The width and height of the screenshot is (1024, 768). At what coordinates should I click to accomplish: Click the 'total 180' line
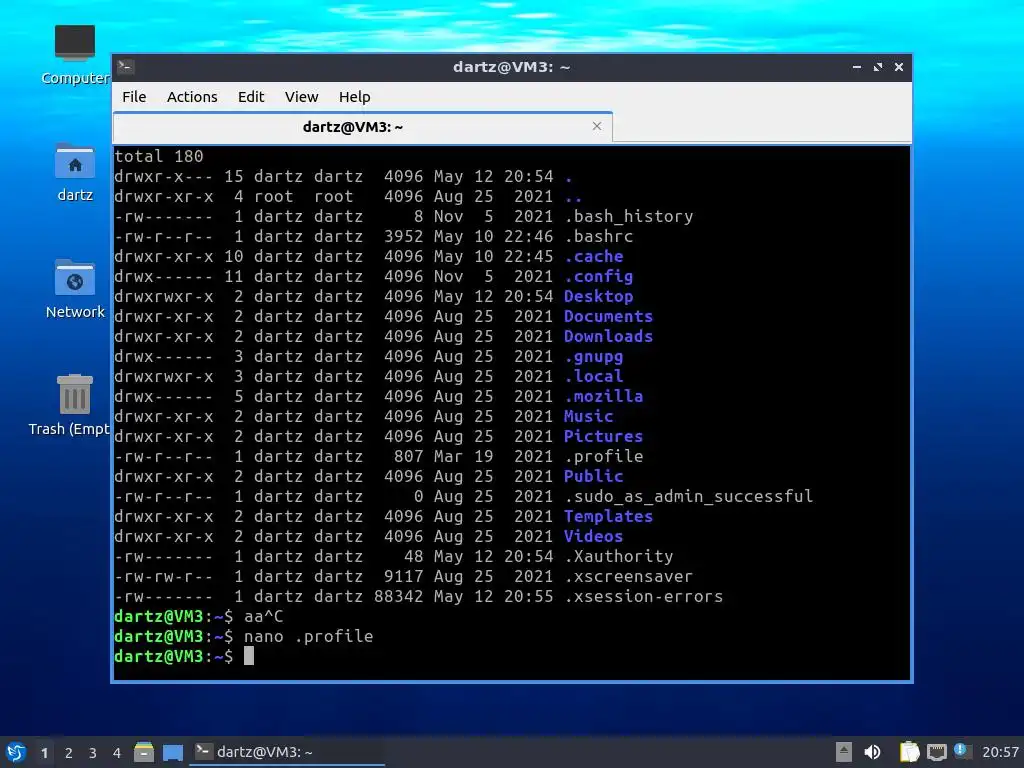[159, 156]
